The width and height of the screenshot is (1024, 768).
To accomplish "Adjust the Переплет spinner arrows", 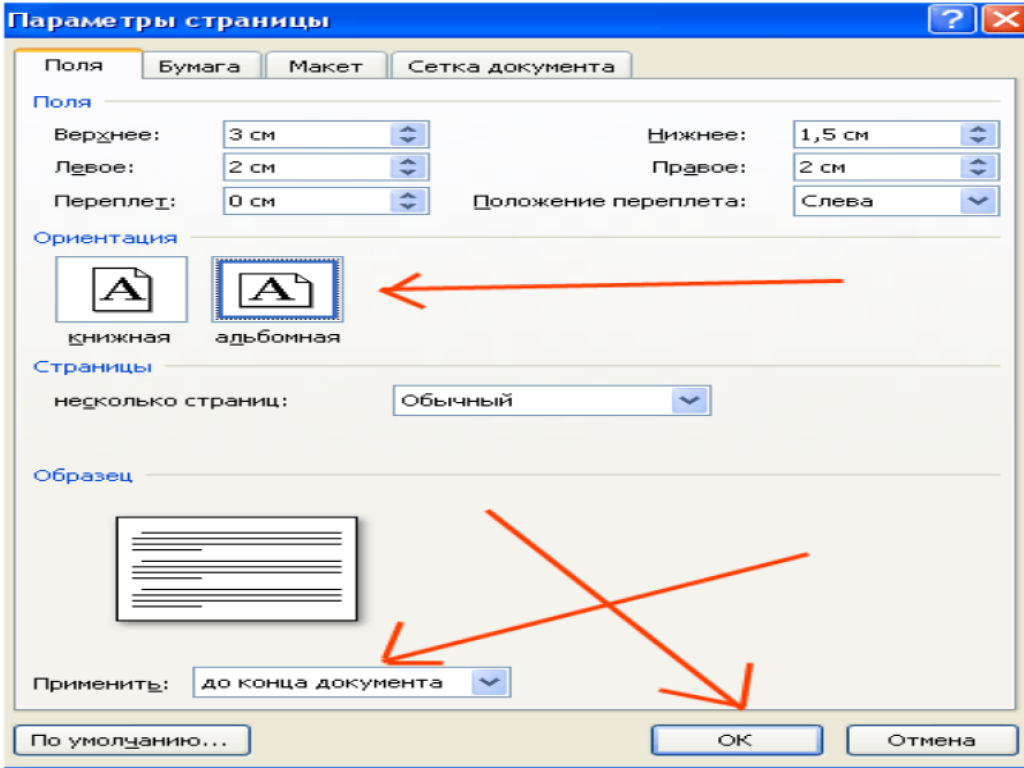I will [409, 200].
